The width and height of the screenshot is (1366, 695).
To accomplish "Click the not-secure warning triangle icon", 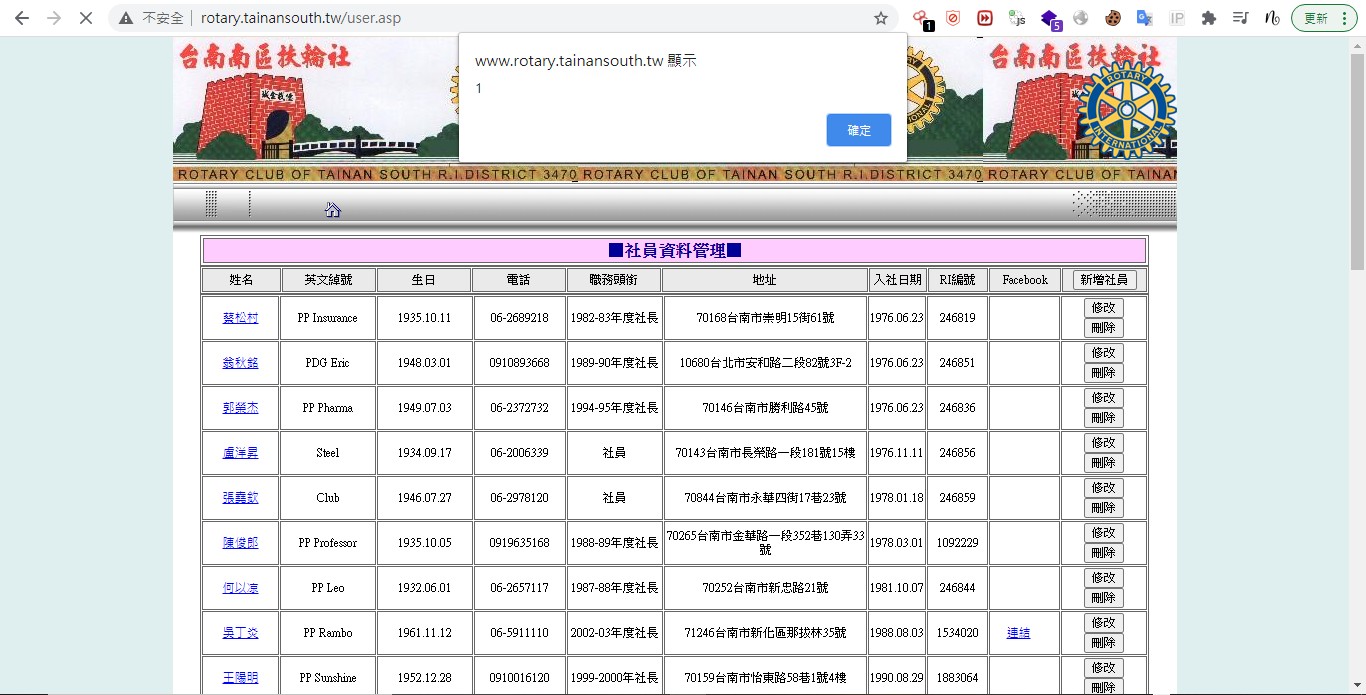I will [x=126, y=18].
